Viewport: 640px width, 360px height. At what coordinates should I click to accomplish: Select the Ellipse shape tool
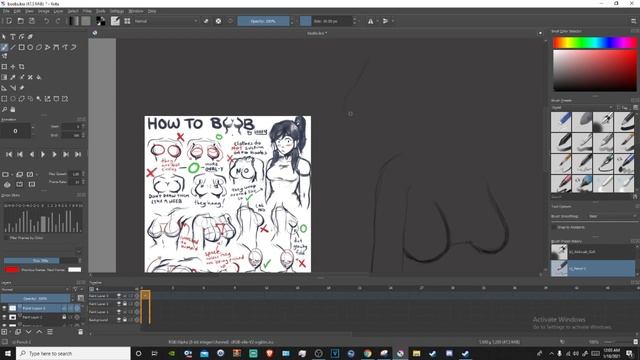coord(30,47)
